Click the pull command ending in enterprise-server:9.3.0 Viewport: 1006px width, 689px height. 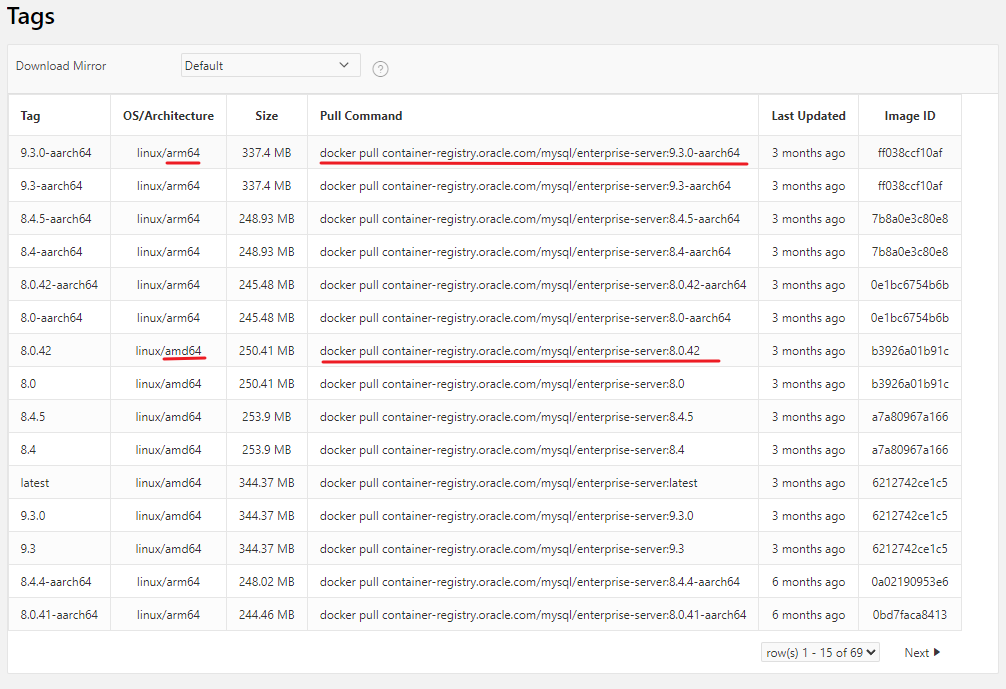(x=507, y=516)
